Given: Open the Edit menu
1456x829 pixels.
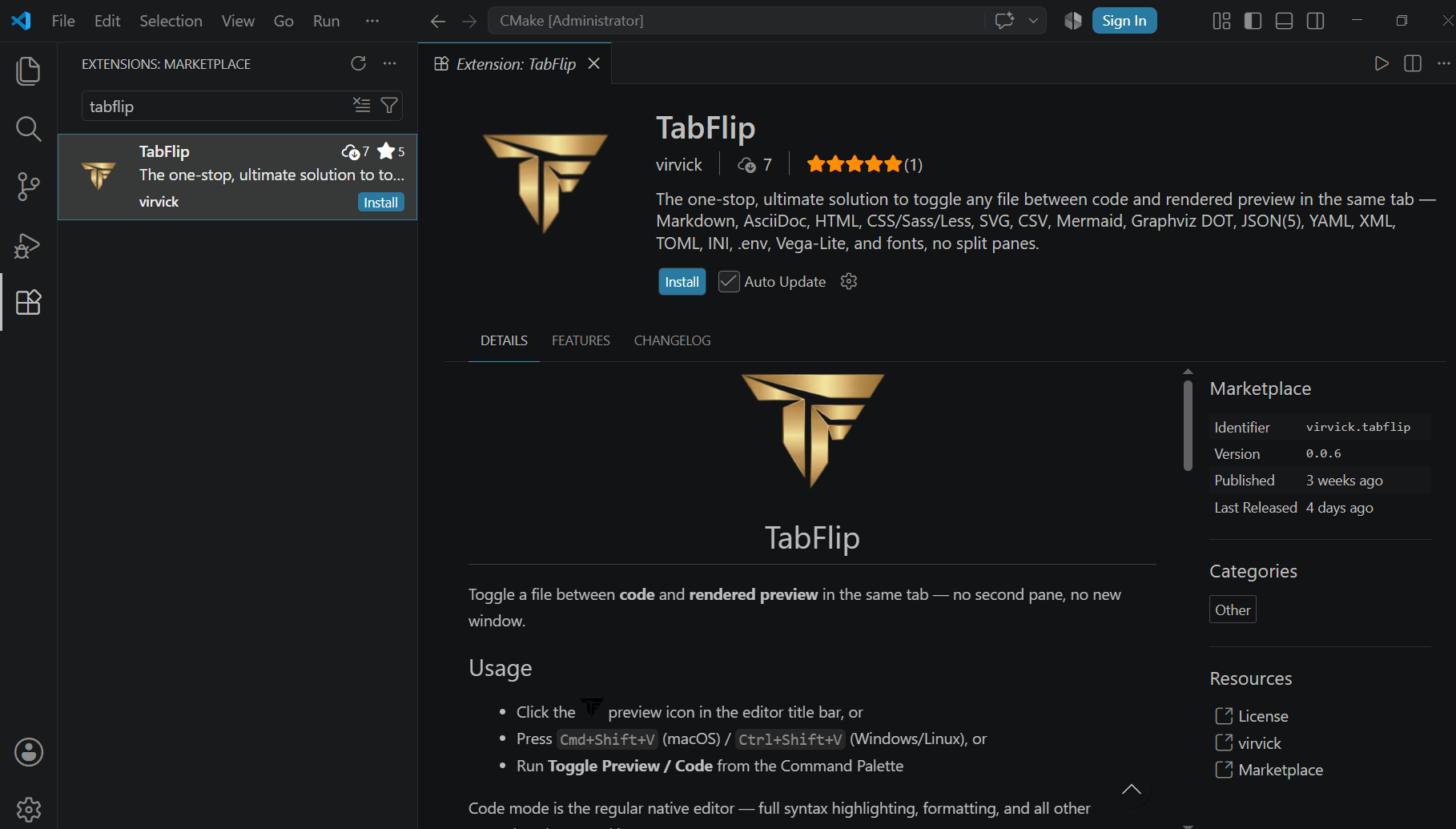Looking at the screenshot, I should click(x=107, y=21).
